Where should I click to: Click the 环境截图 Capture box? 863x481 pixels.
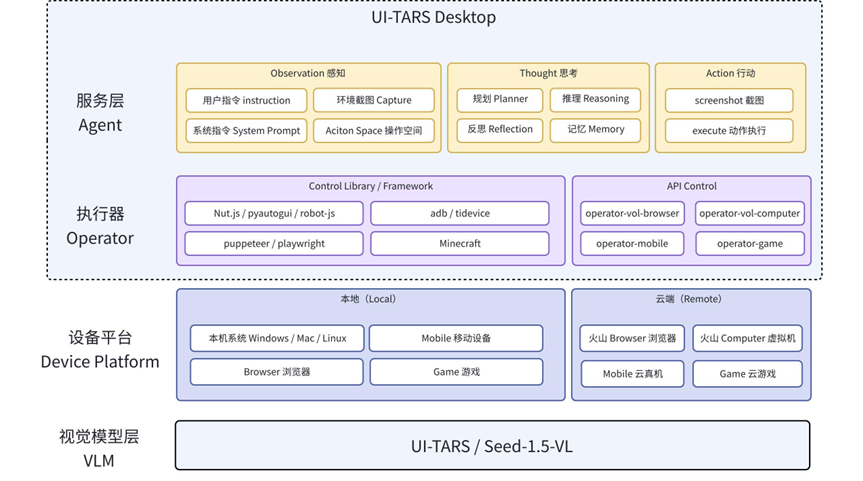(374, 100)
